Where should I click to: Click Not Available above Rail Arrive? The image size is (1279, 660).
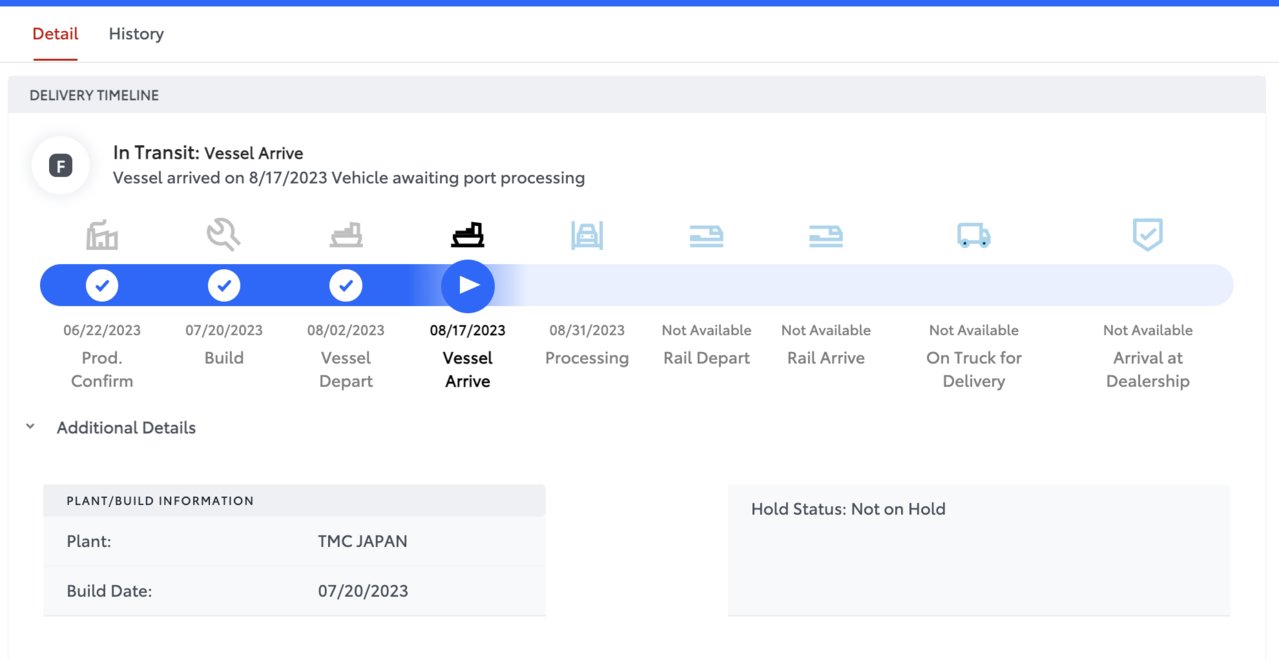[x=826, y=330]
